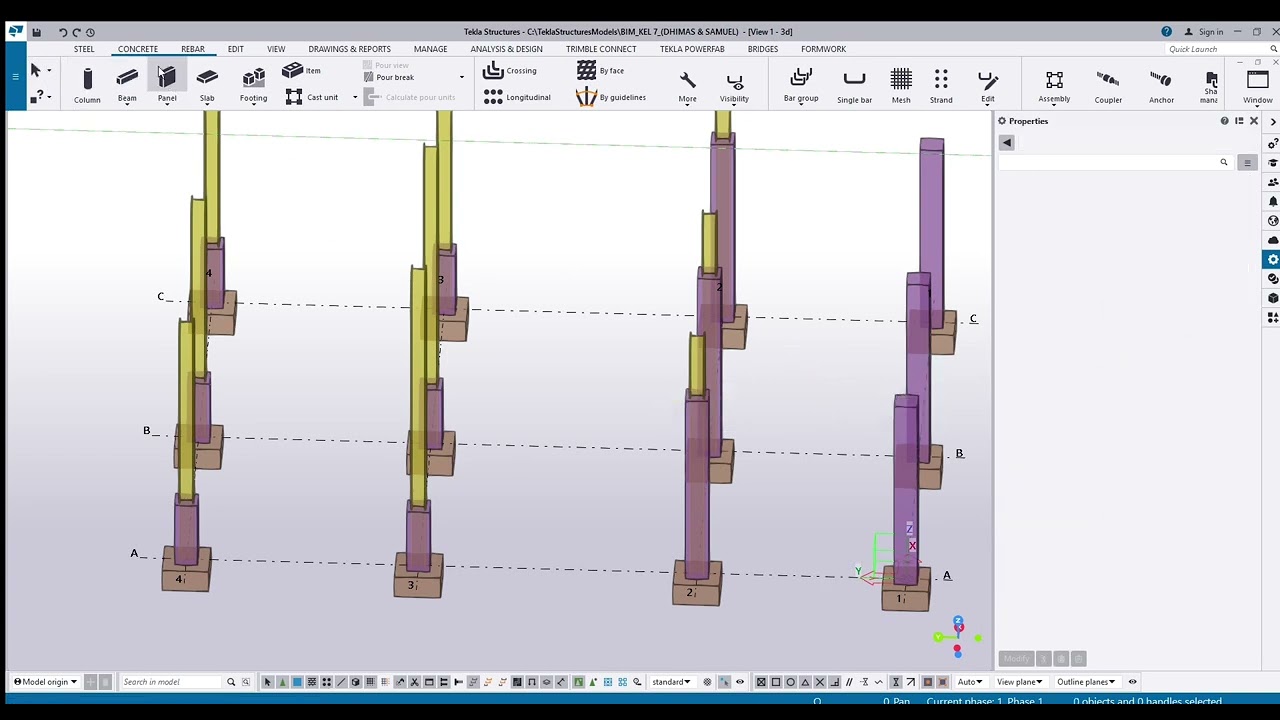Select the Column tool
The image size is (1280, 720).
(87, 85)
